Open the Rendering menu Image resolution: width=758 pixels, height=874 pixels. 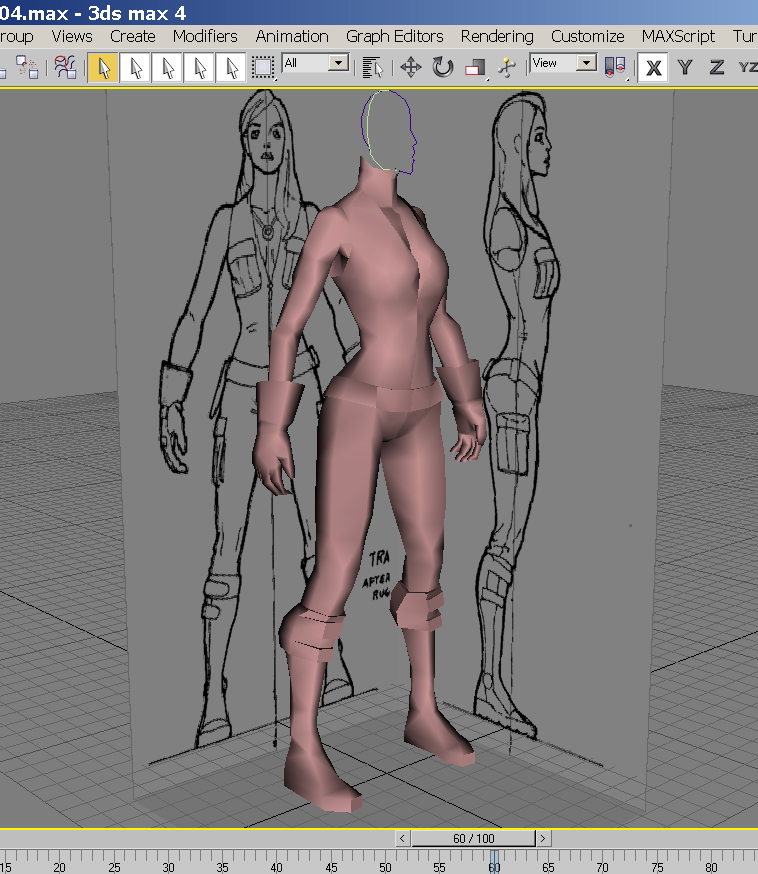tap(496, 36)
